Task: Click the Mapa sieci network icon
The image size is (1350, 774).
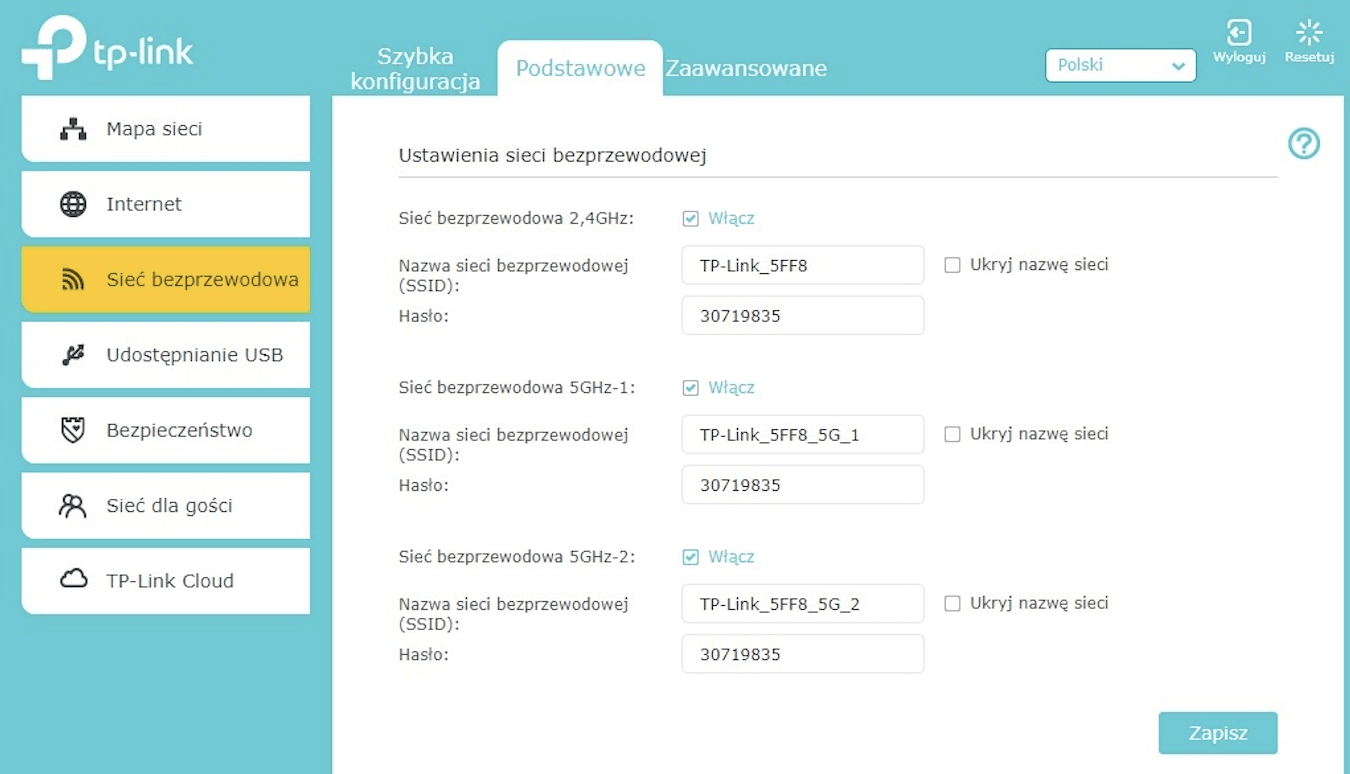Action: click(x=73, y=129)
